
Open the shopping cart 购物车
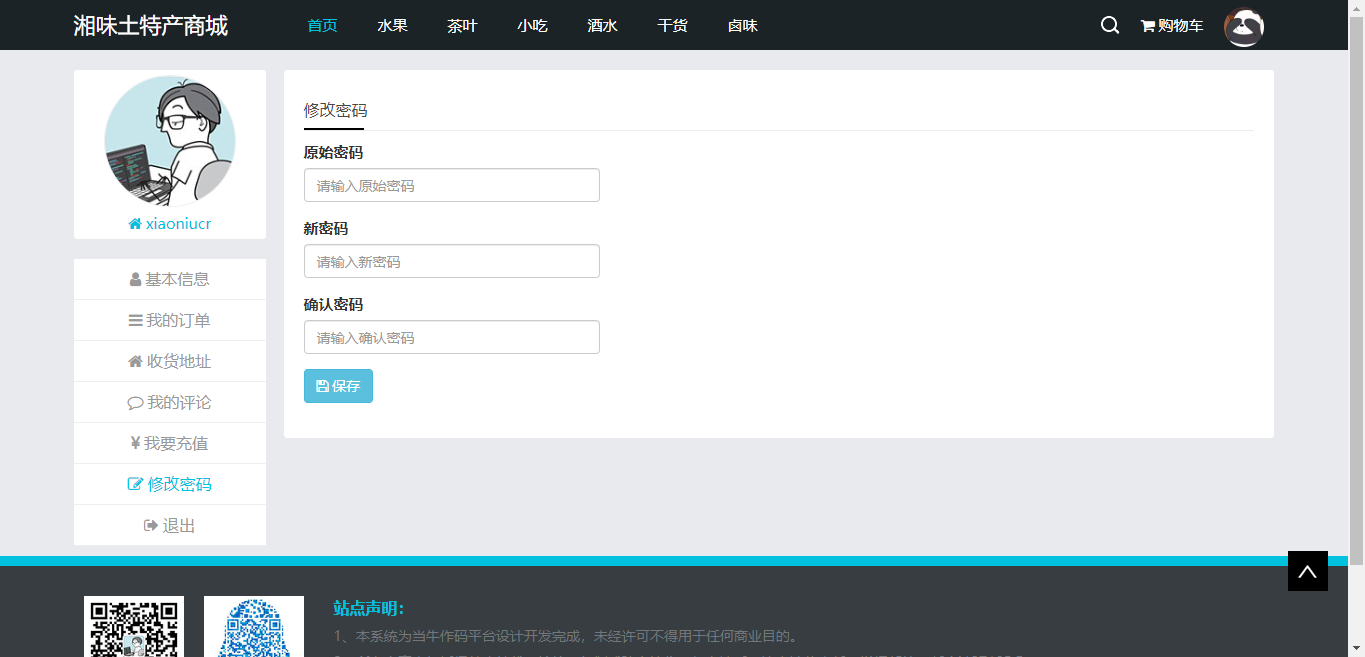(x=1172, y=26)
